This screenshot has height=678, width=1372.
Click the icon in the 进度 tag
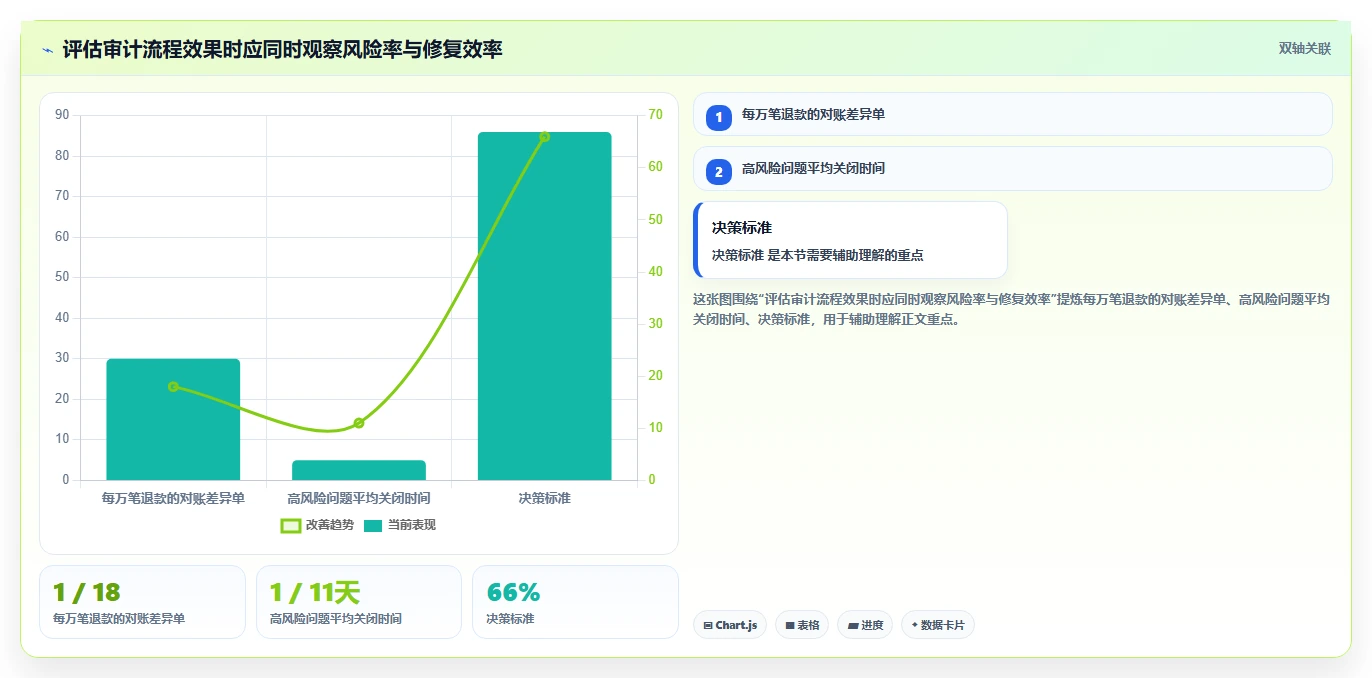click(x=852, y=625)
